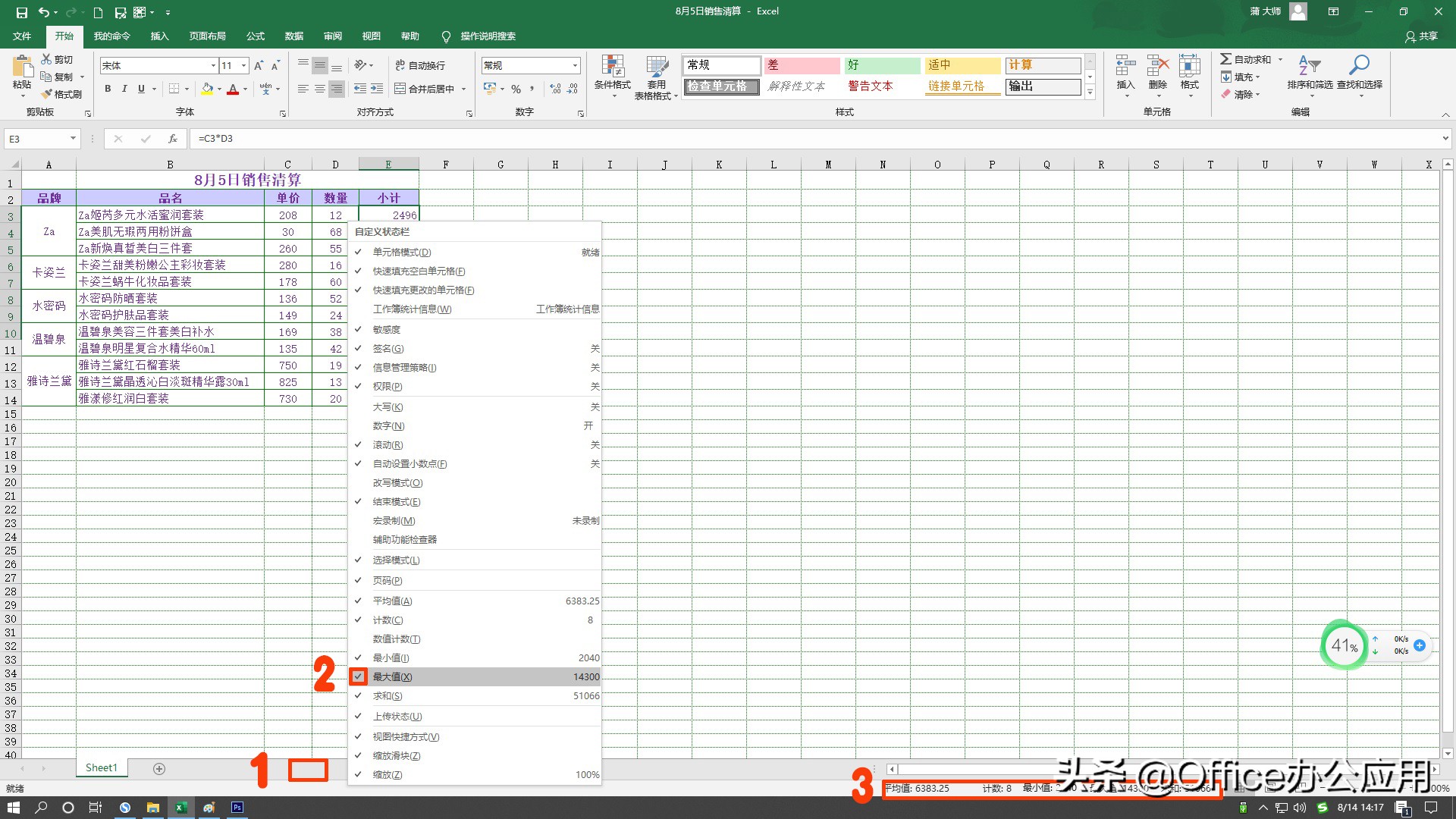
Task: Click the Format Painter brush icon
Action: click(x=46, y=94)
